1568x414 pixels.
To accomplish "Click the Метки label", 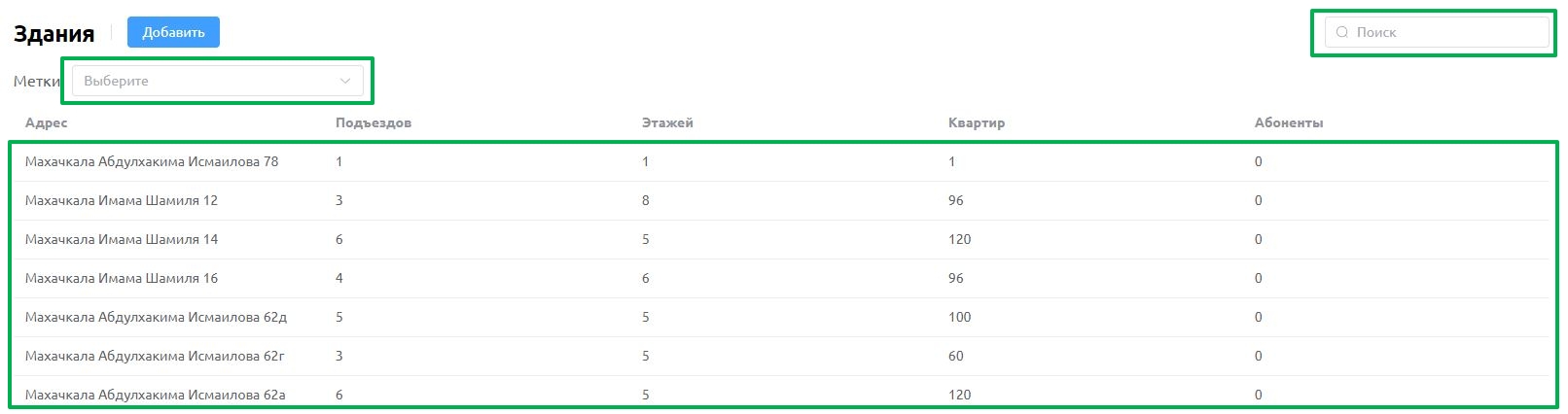I will [x=37, y=82].
